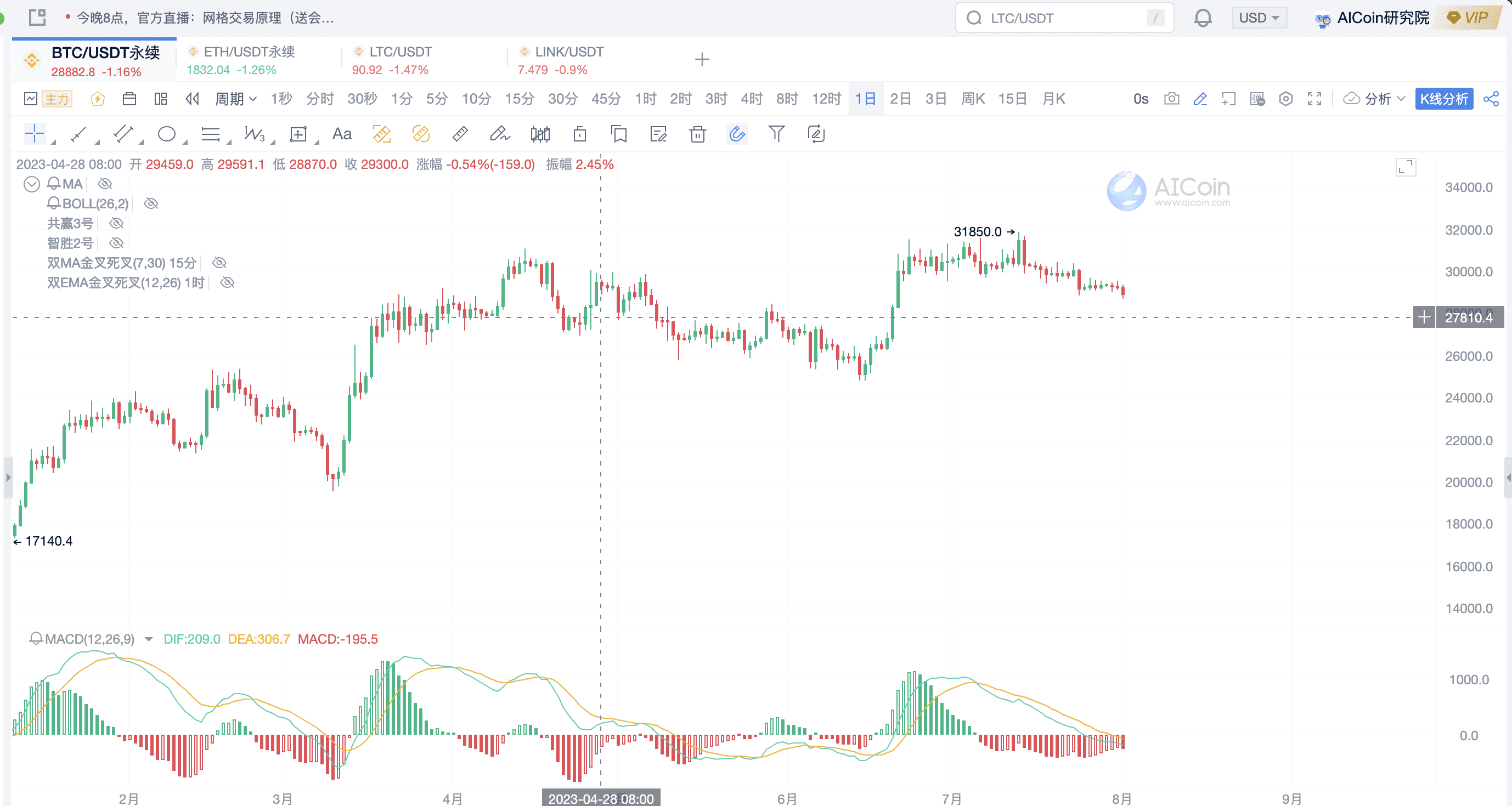
Task: Click the filter funnel icon
Action: click(776, 134)
